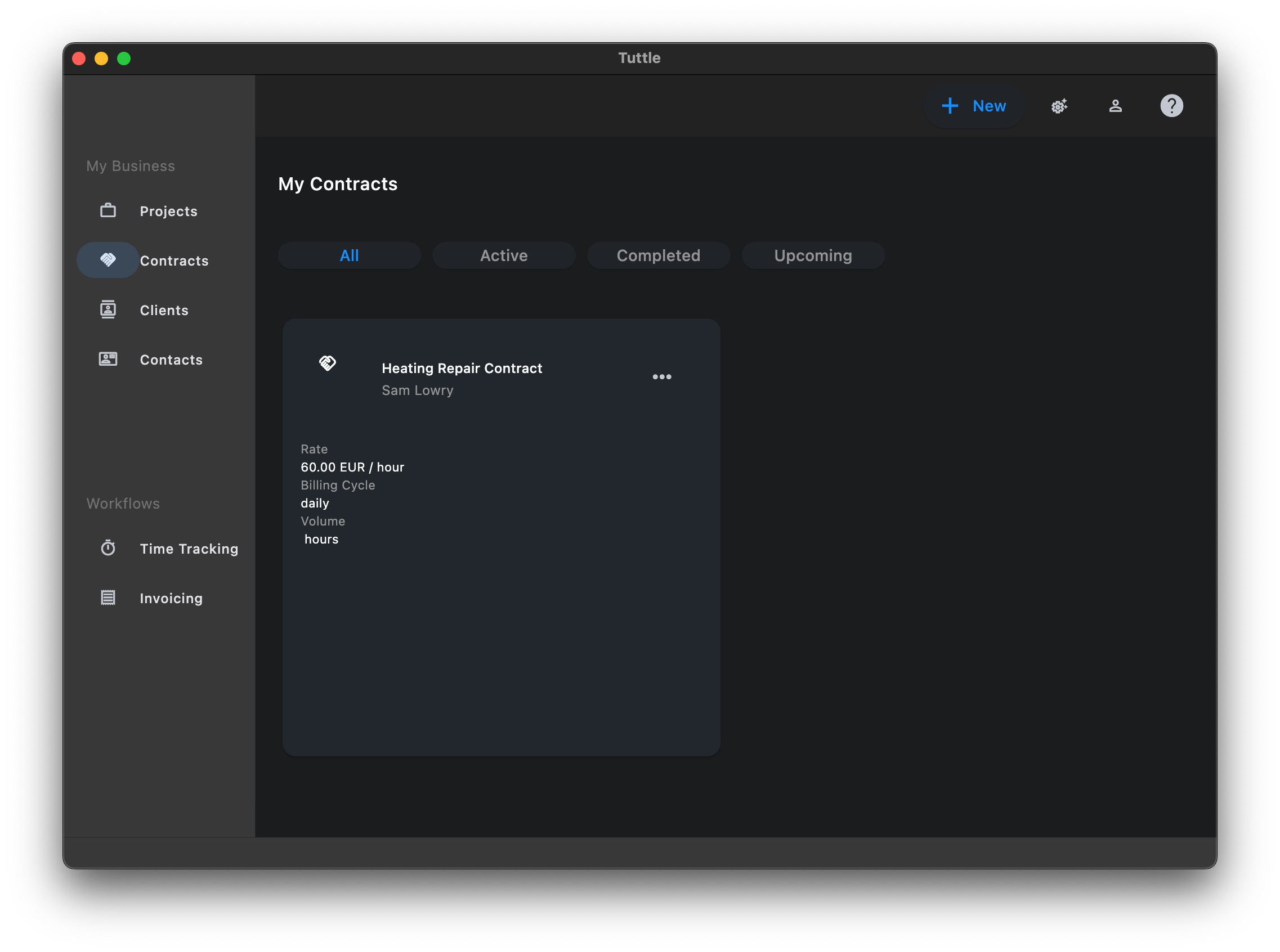Switch to the All contracts filter
Viewport: 1280px width, 952px height.
pyautogui.click(x=350, y=255)
